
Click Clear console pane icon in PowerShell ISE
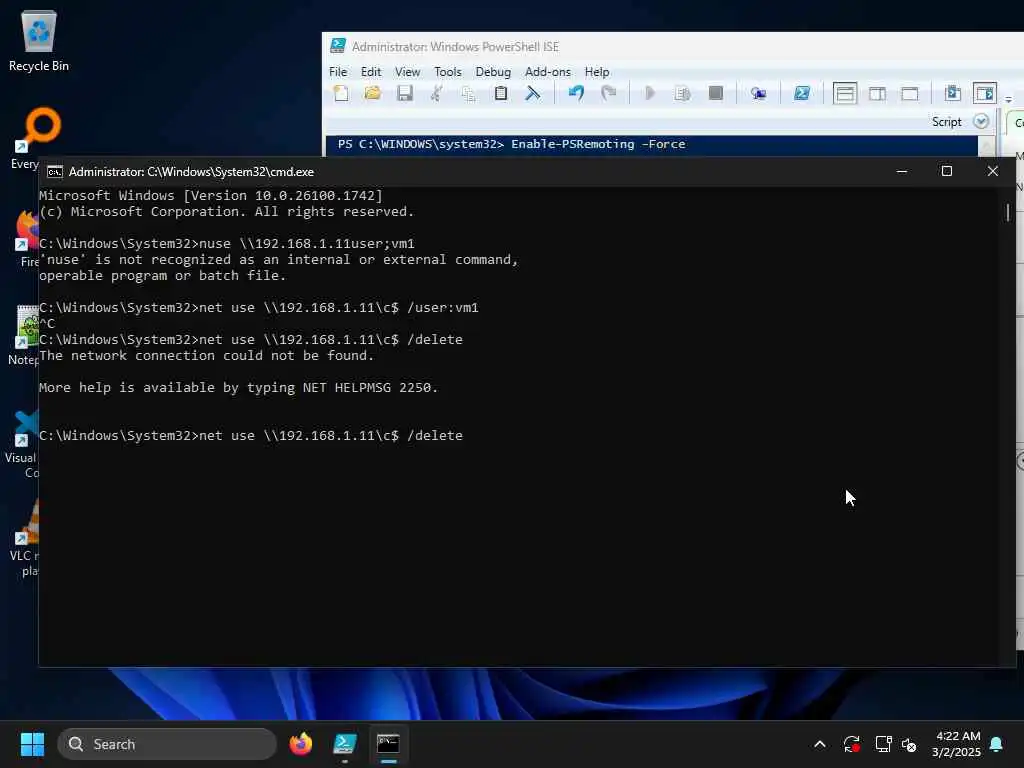[533, 93]
